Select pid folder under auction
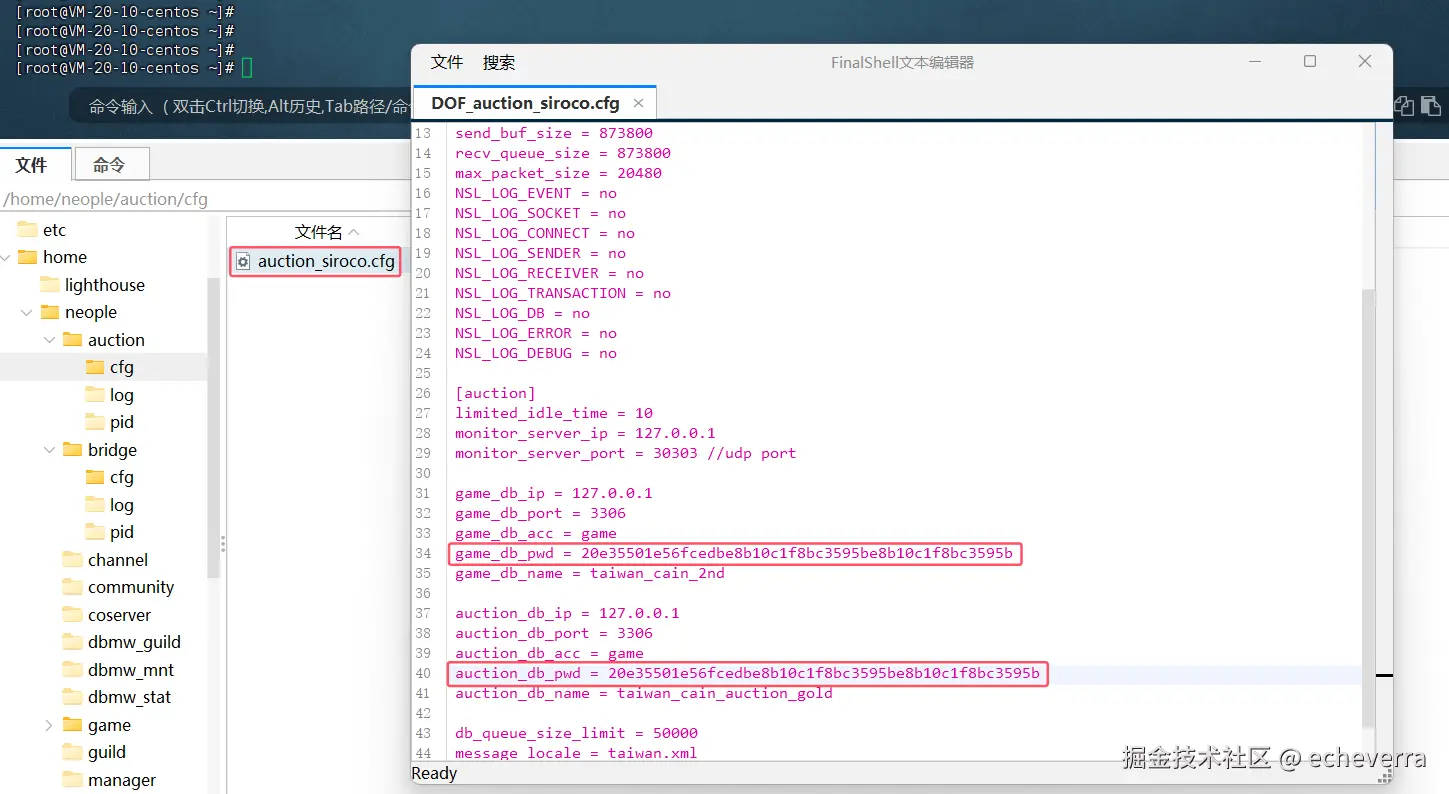The height and width of the screenshot is (794, 1449). tap(121, 422)
